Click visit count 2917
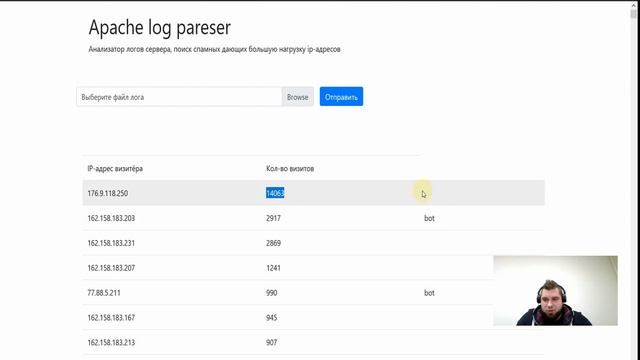Screen dimensions: 640x360 pos(273,218)
